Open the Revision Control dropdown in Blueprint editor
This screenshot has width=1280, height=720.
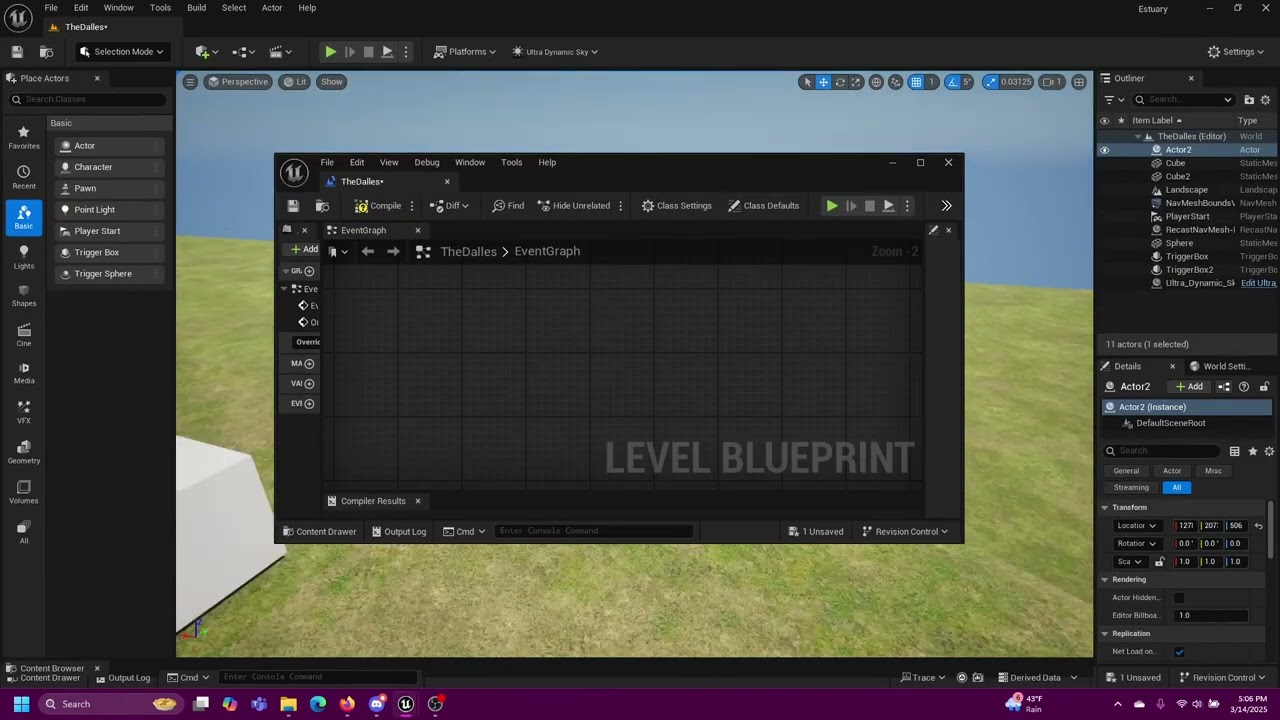click(905, 532)
